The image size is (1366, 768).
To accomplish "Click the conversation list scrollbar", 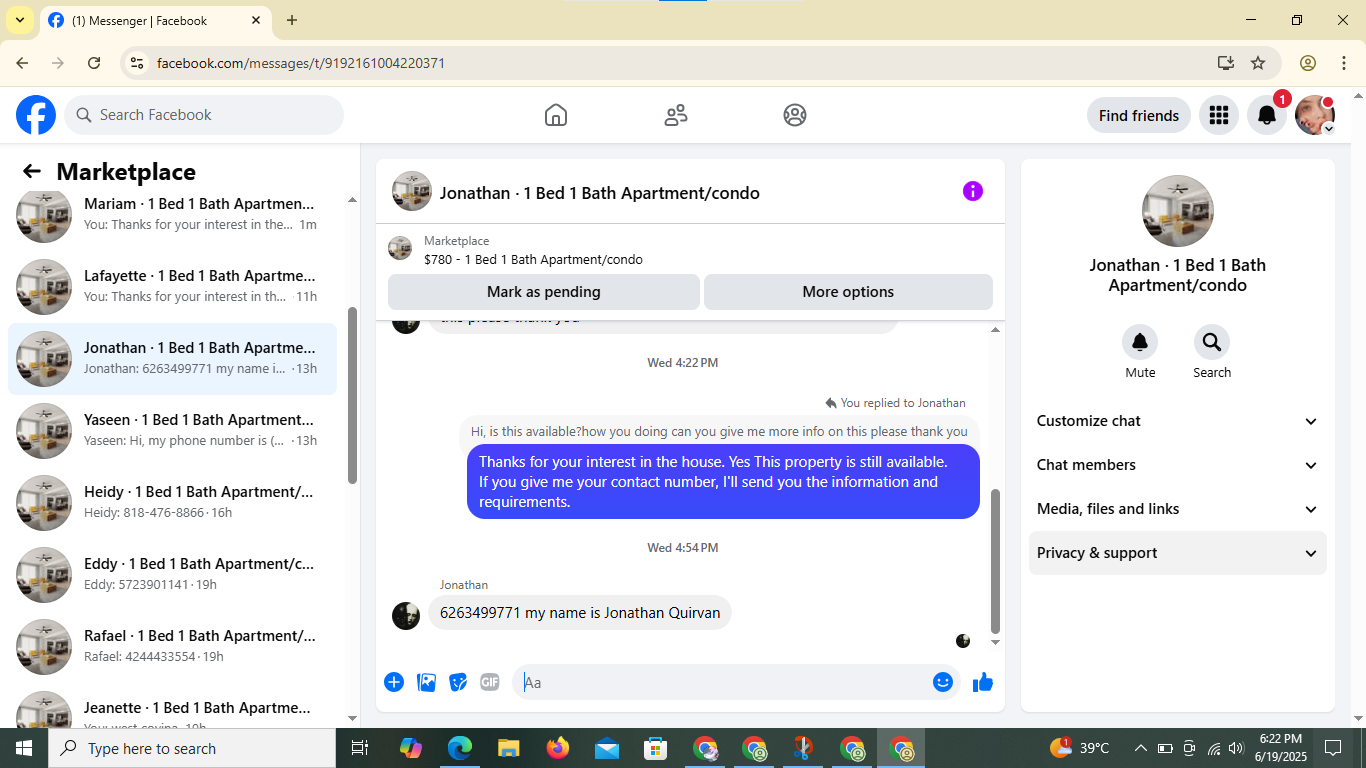I will pos(352,395).
